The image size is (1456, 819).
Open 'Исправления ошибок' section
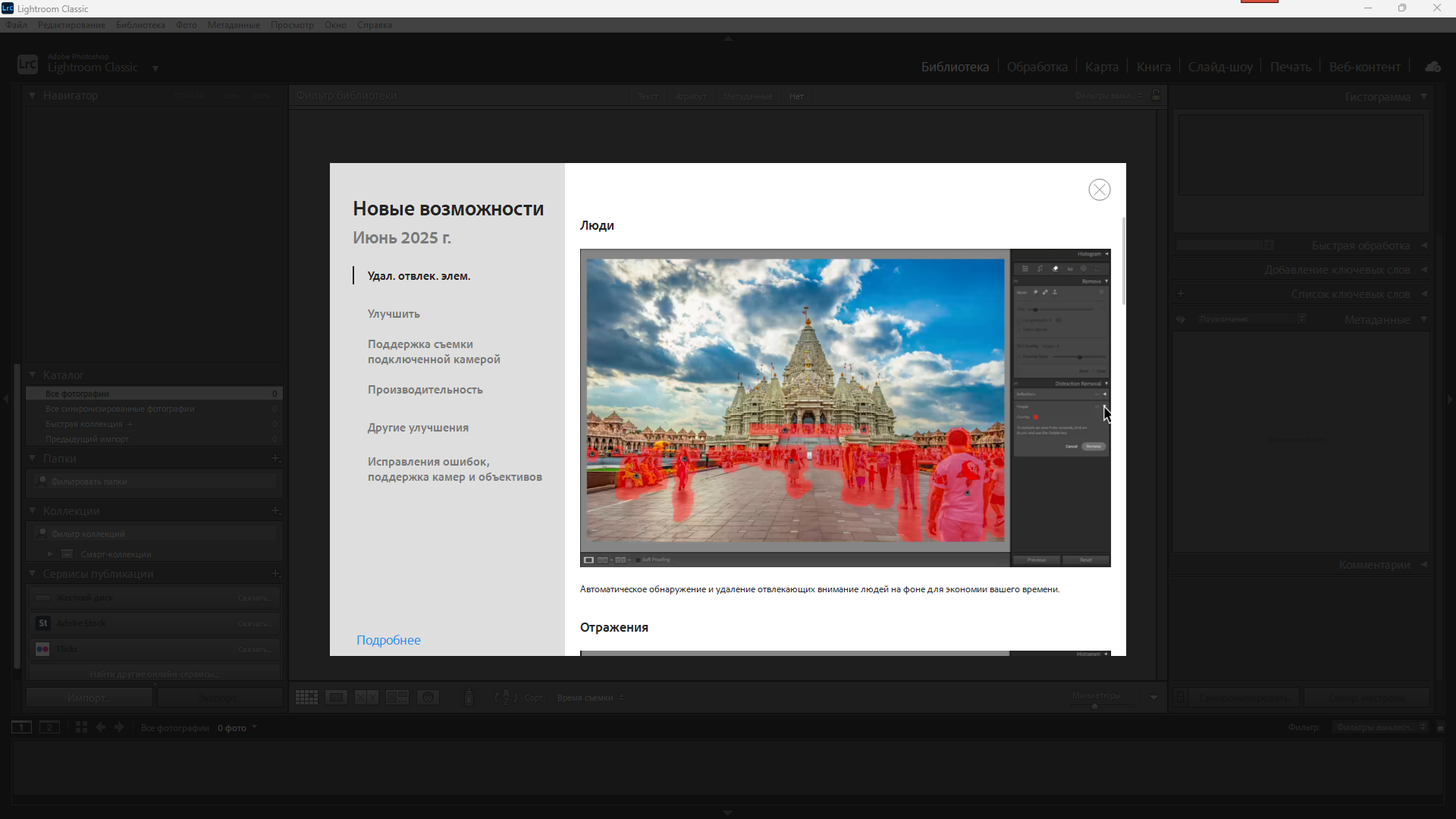tap(455, 469)
